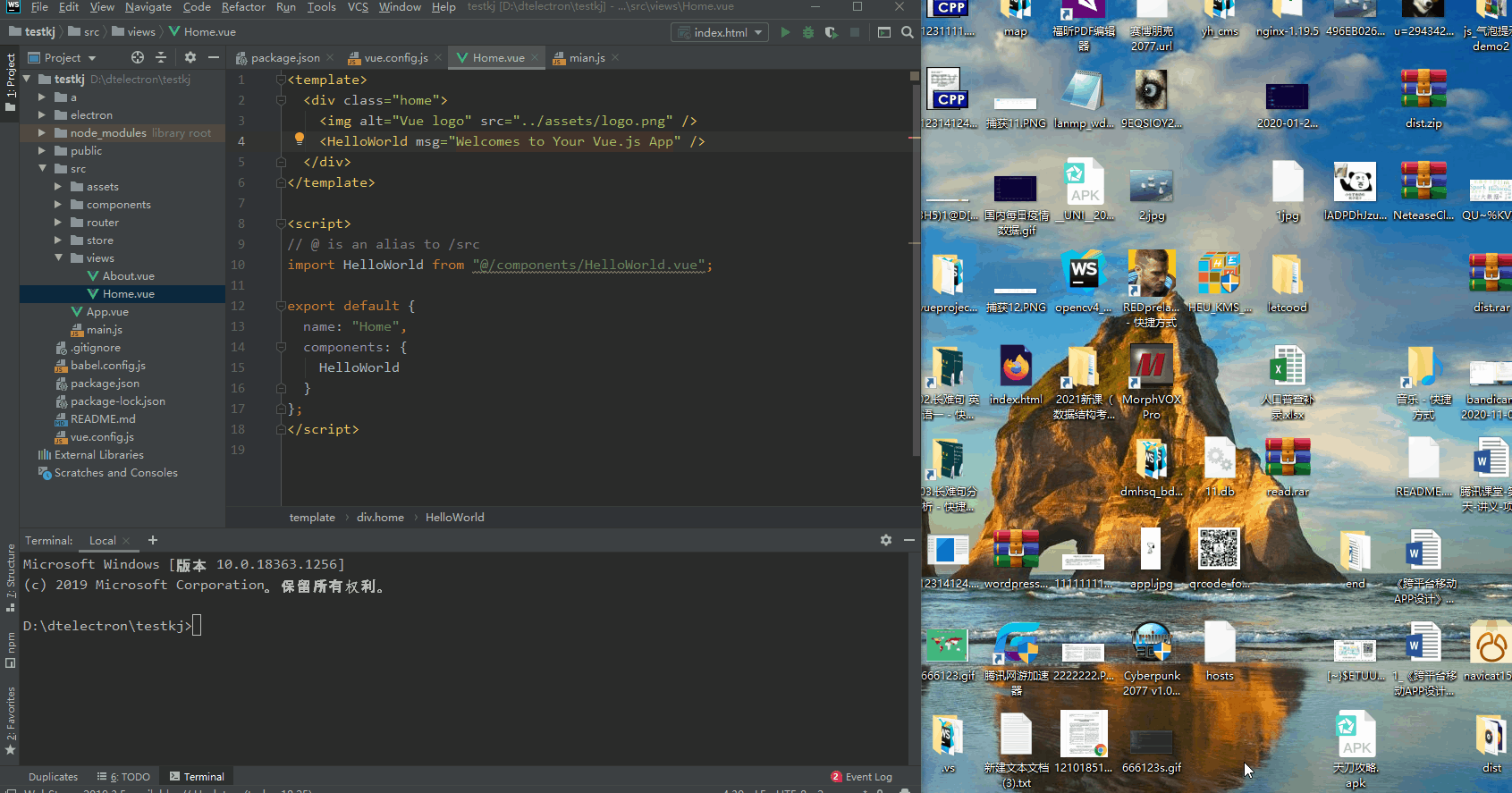Hide the Project tool window

(x=214, y=57)
